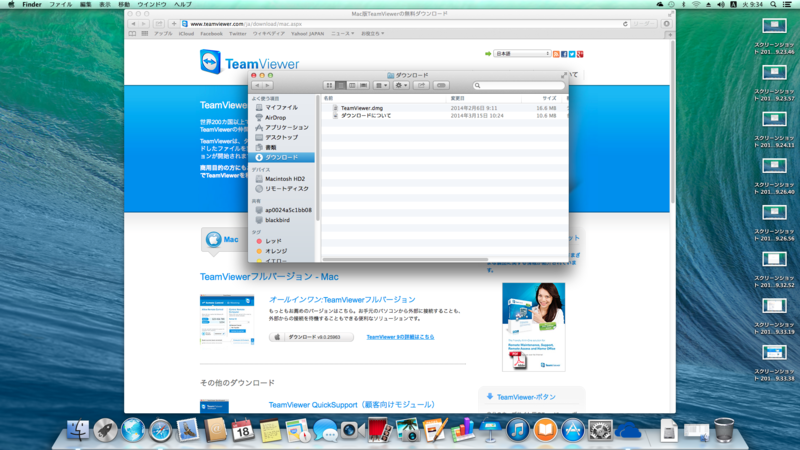
Task: Click the volume icon in menu bar
Action: [x=720, y=4]
